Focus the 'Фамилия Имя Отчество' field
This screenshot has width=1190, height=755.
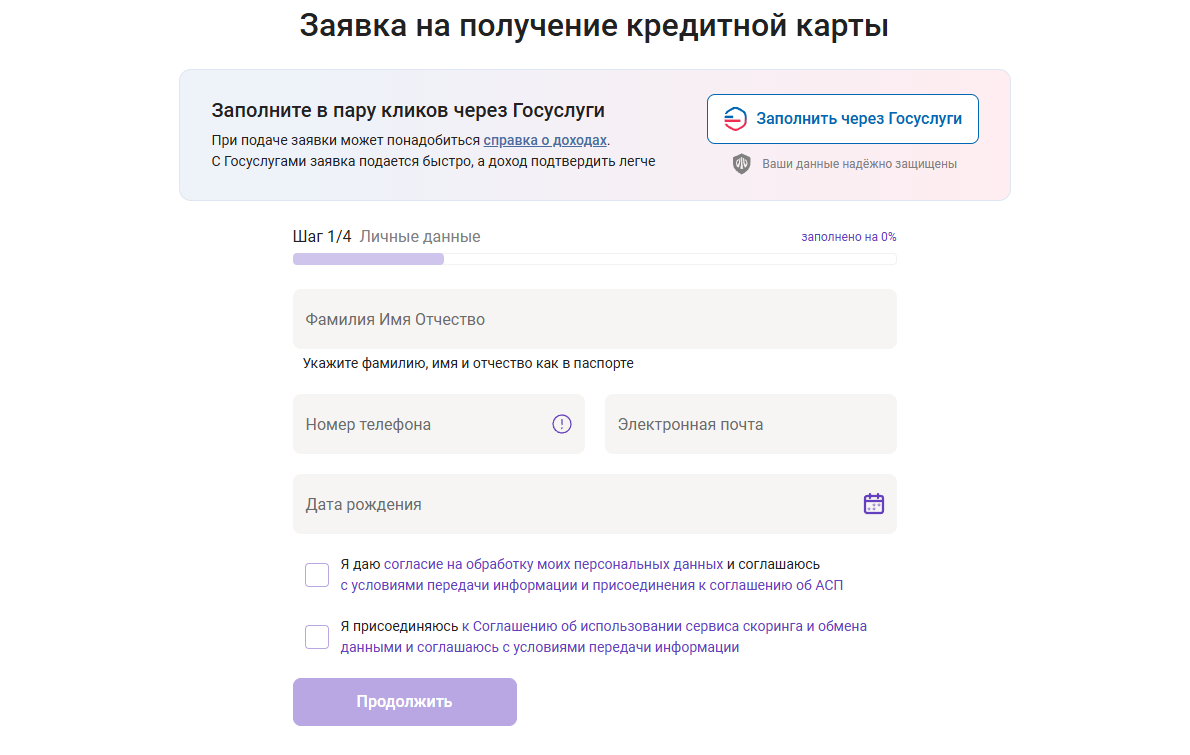pyautogui.click(x=594, y=319)
